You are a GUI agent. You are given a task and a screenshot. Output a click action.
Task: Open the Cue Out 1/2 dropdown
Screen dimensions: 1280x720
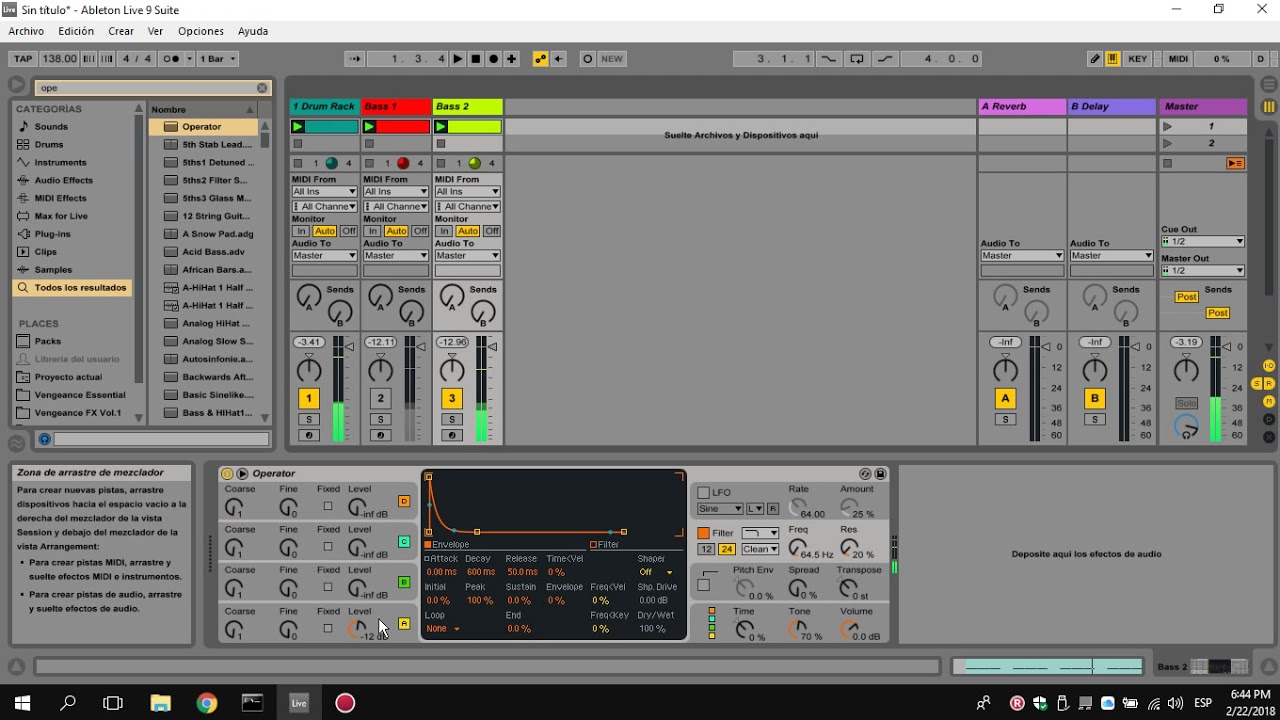pyautogui.click(x=1203, y=242)
